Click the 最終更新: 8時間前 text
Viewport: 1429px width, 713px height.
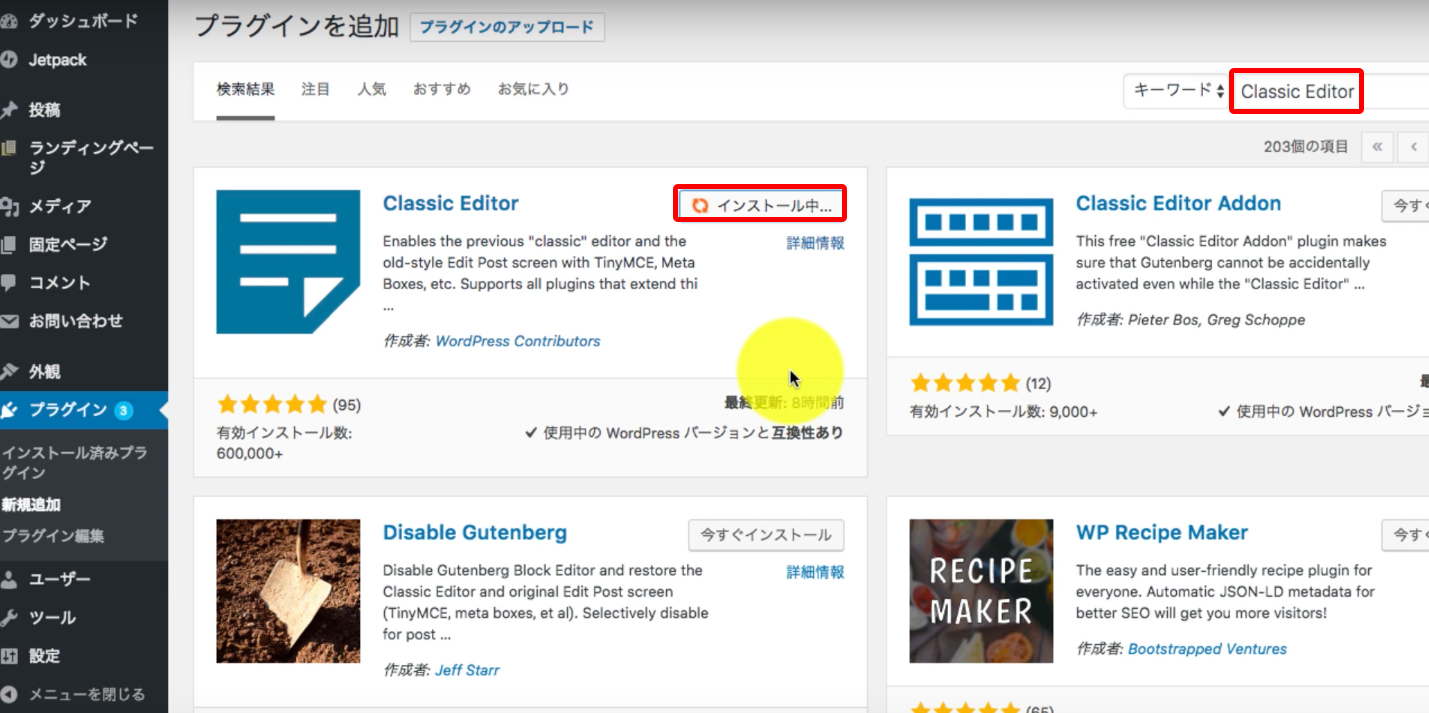784,403
